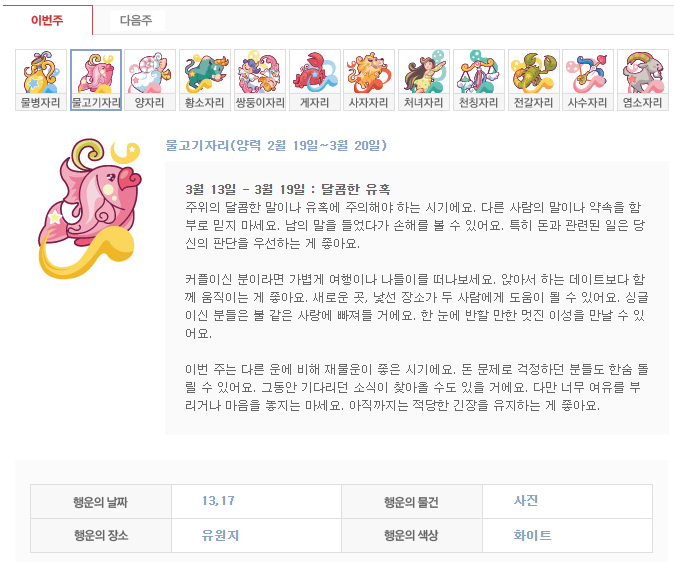Image resolution: width=674 pixels, height=566 pixels.
Task: Switch to the 다음주 tab
Action: [136, 20]
